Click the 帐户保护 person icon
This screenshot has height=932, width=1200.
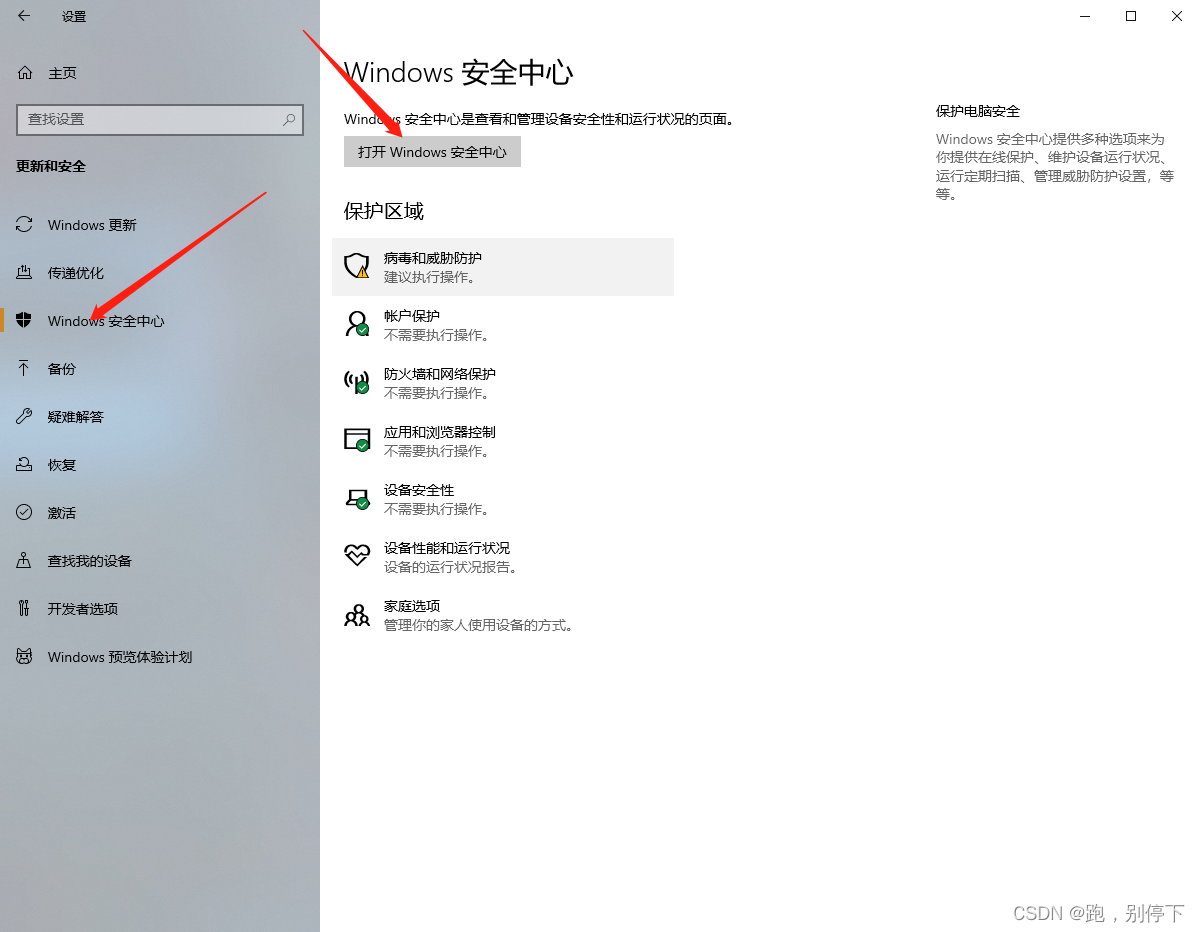357,324
